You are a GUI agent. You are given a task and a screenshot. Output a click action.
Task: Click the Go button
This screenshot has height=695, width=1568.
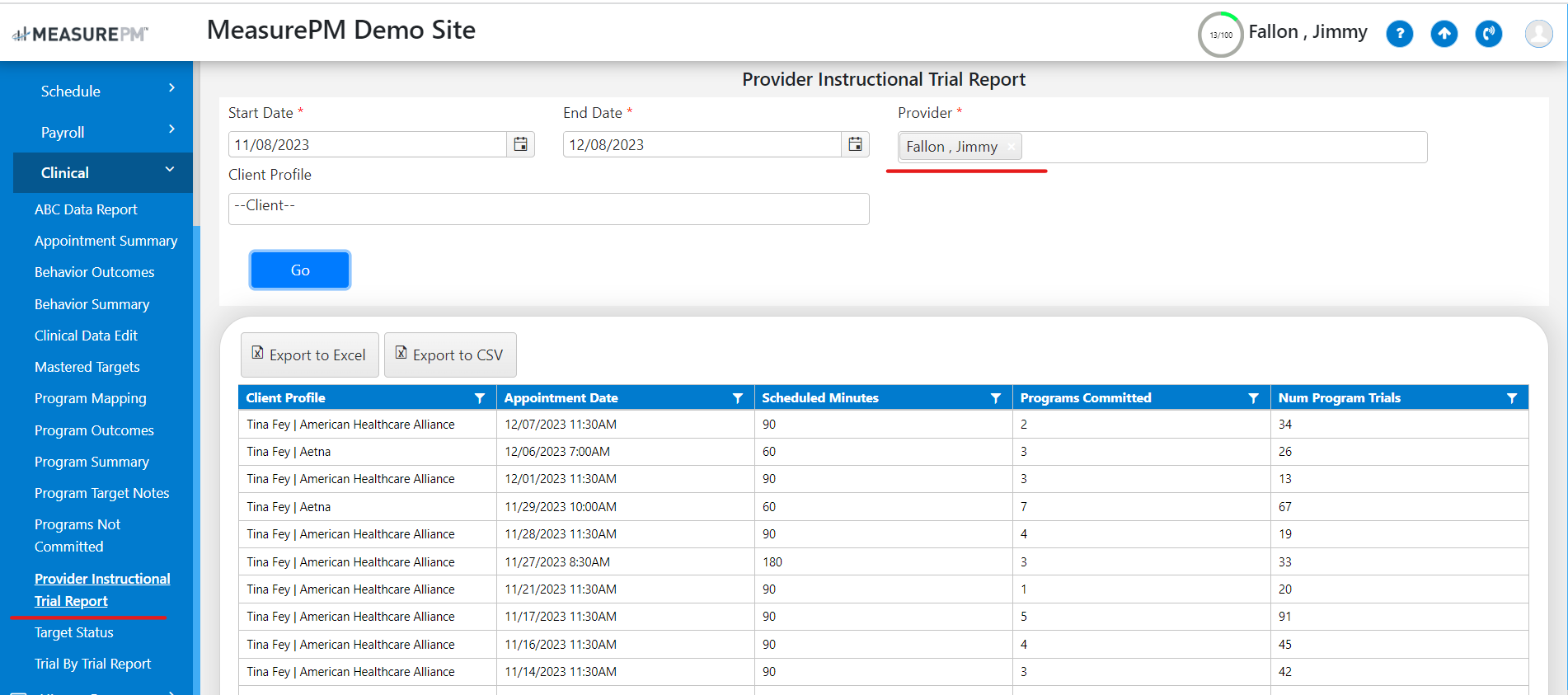pyautogui.click(x=300, y=270)
